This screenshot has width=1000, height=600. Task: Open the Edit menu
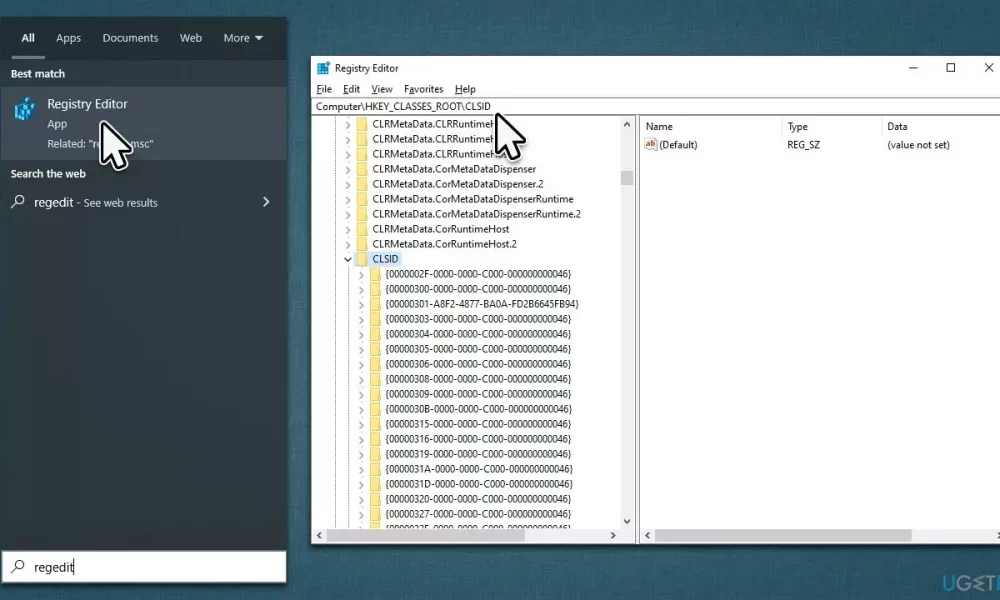coord(351,89)
